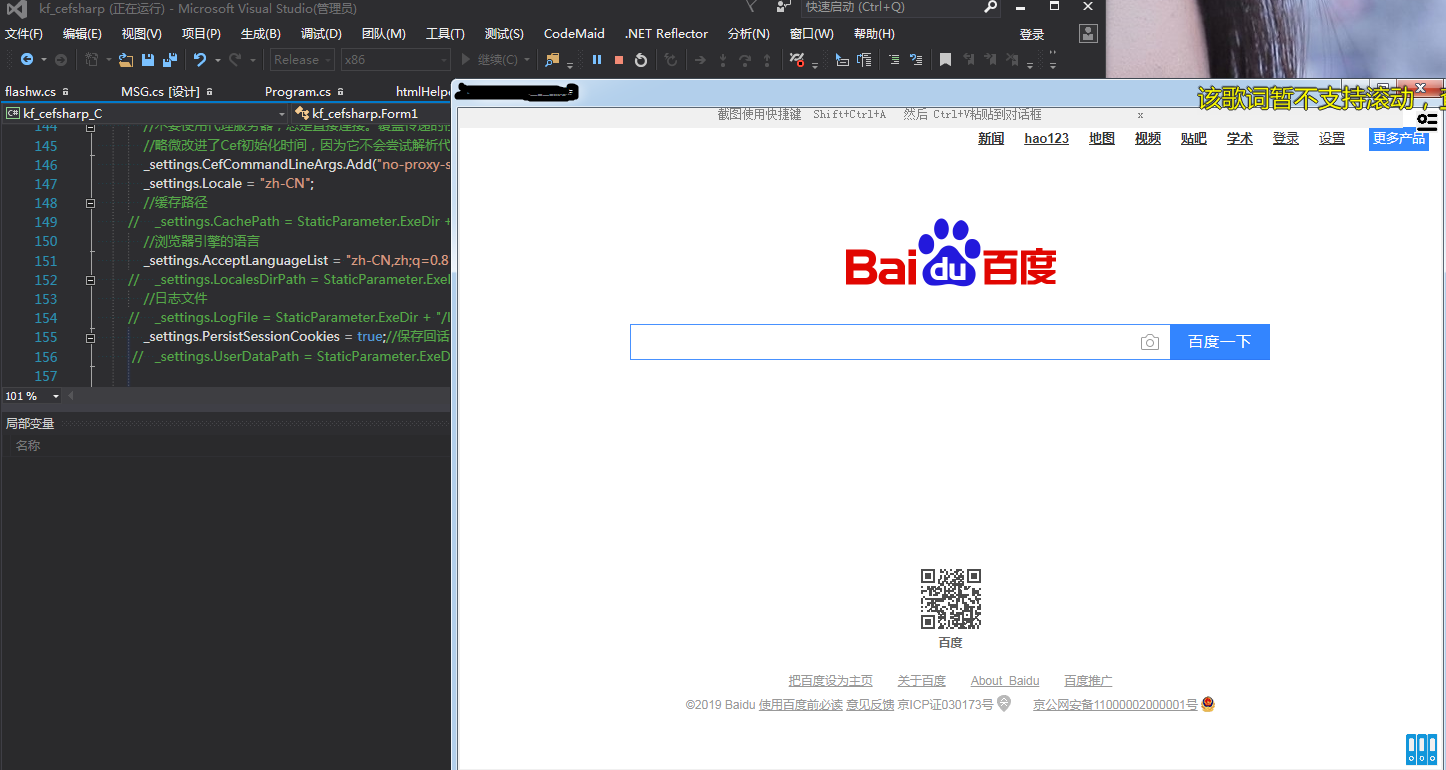Image resolution: width=1446 pixels, height=770 pixels.
Task: Click the Visual Studio logo icon
Action: coord(17,9)
